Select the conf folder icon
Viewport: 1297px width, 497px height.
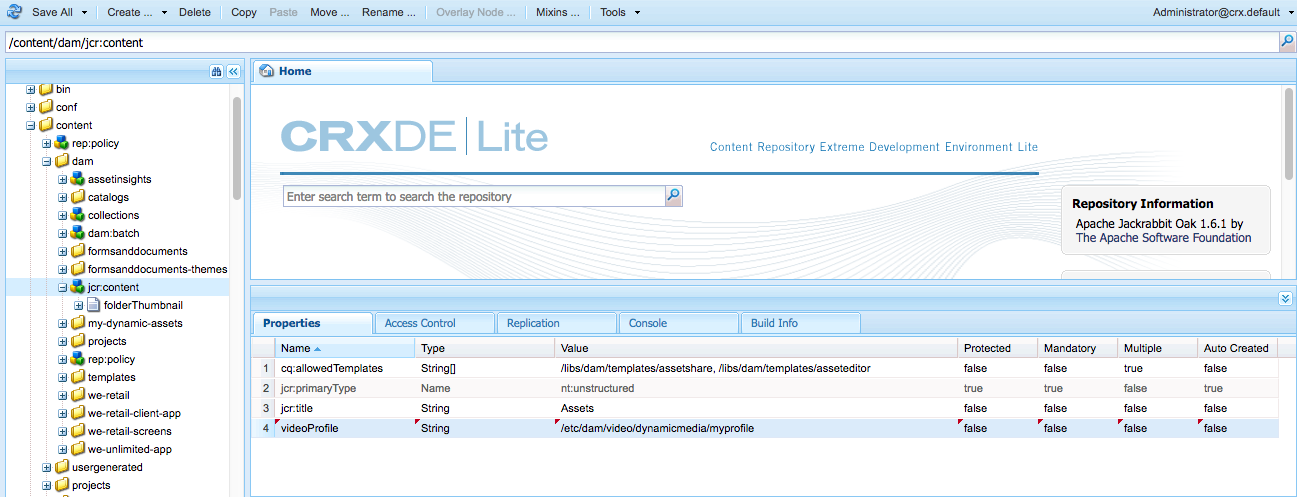point(46,107)
